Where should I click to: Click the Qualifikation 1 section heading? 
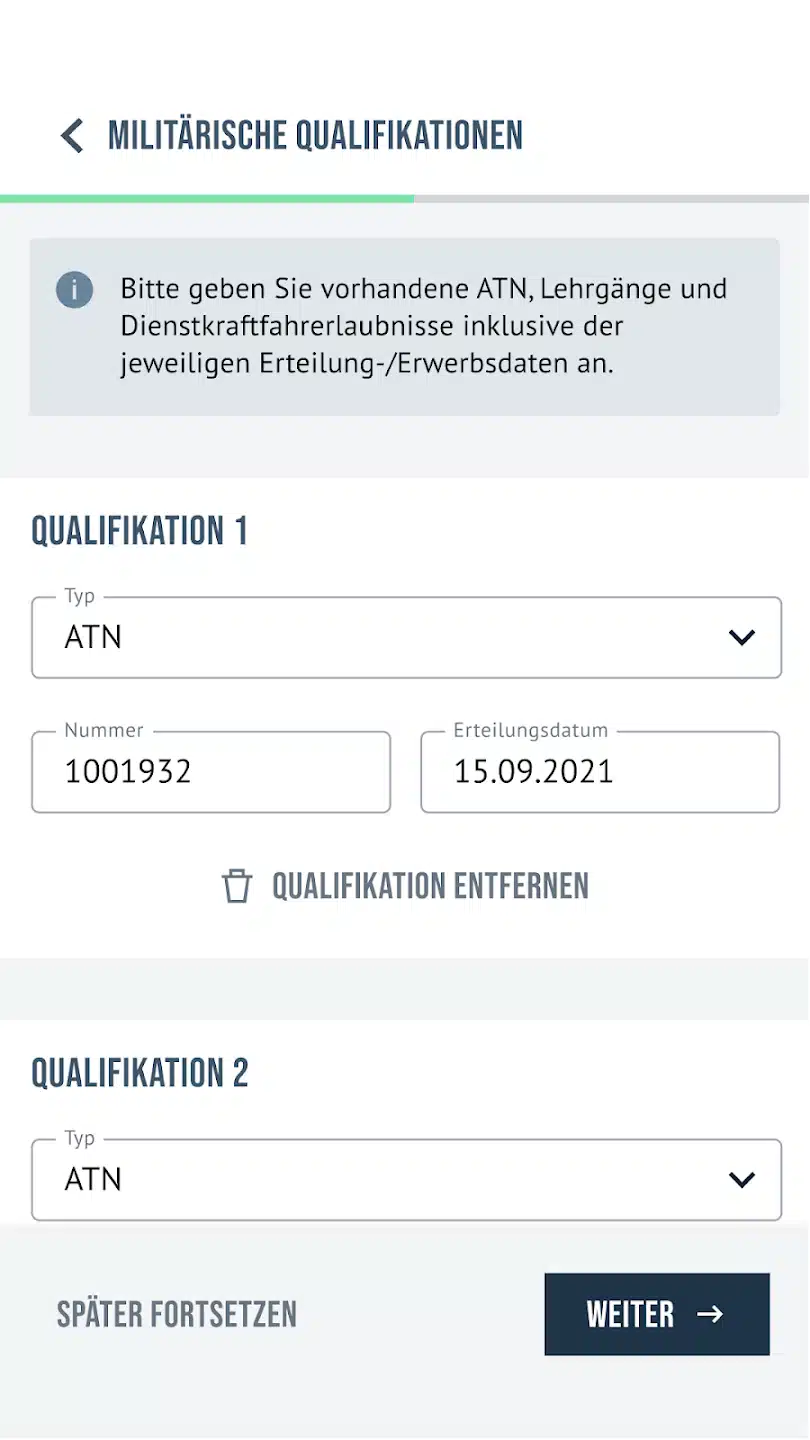coord(139,531)
